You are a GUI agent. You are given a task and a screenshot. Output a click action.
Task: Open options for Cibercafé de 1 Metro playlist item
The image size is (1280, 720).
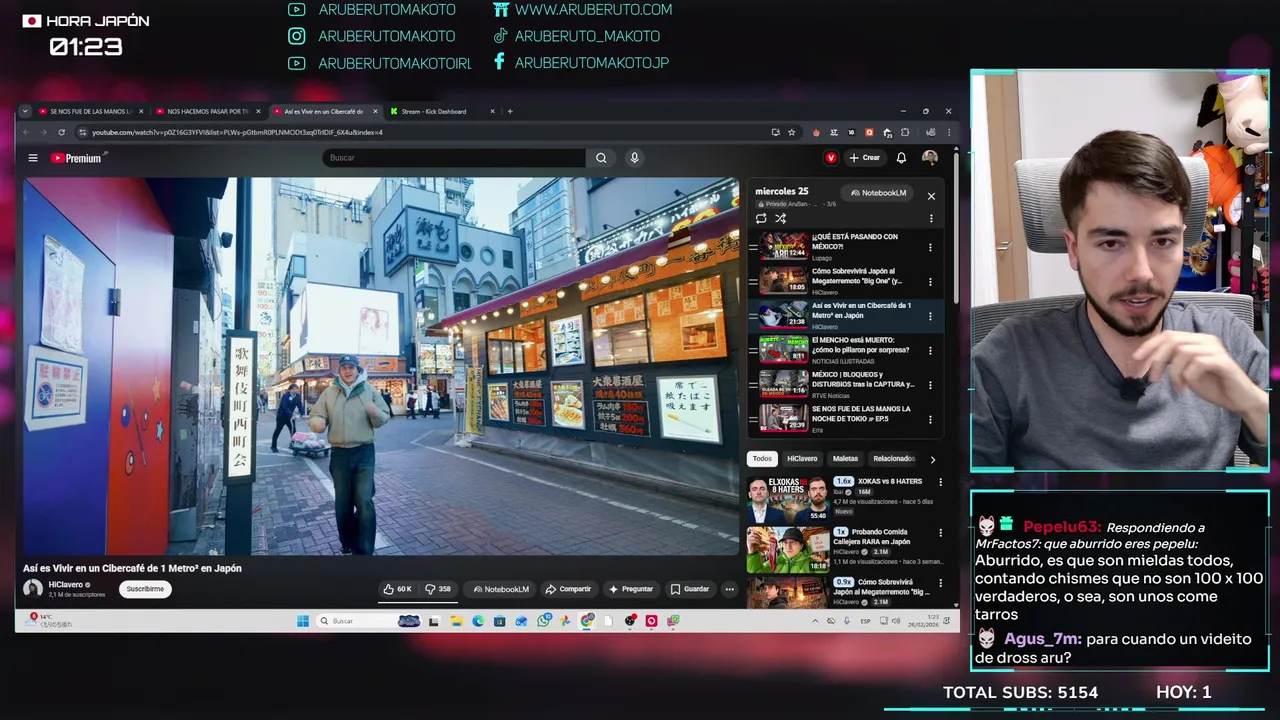(x=930, y=316)
